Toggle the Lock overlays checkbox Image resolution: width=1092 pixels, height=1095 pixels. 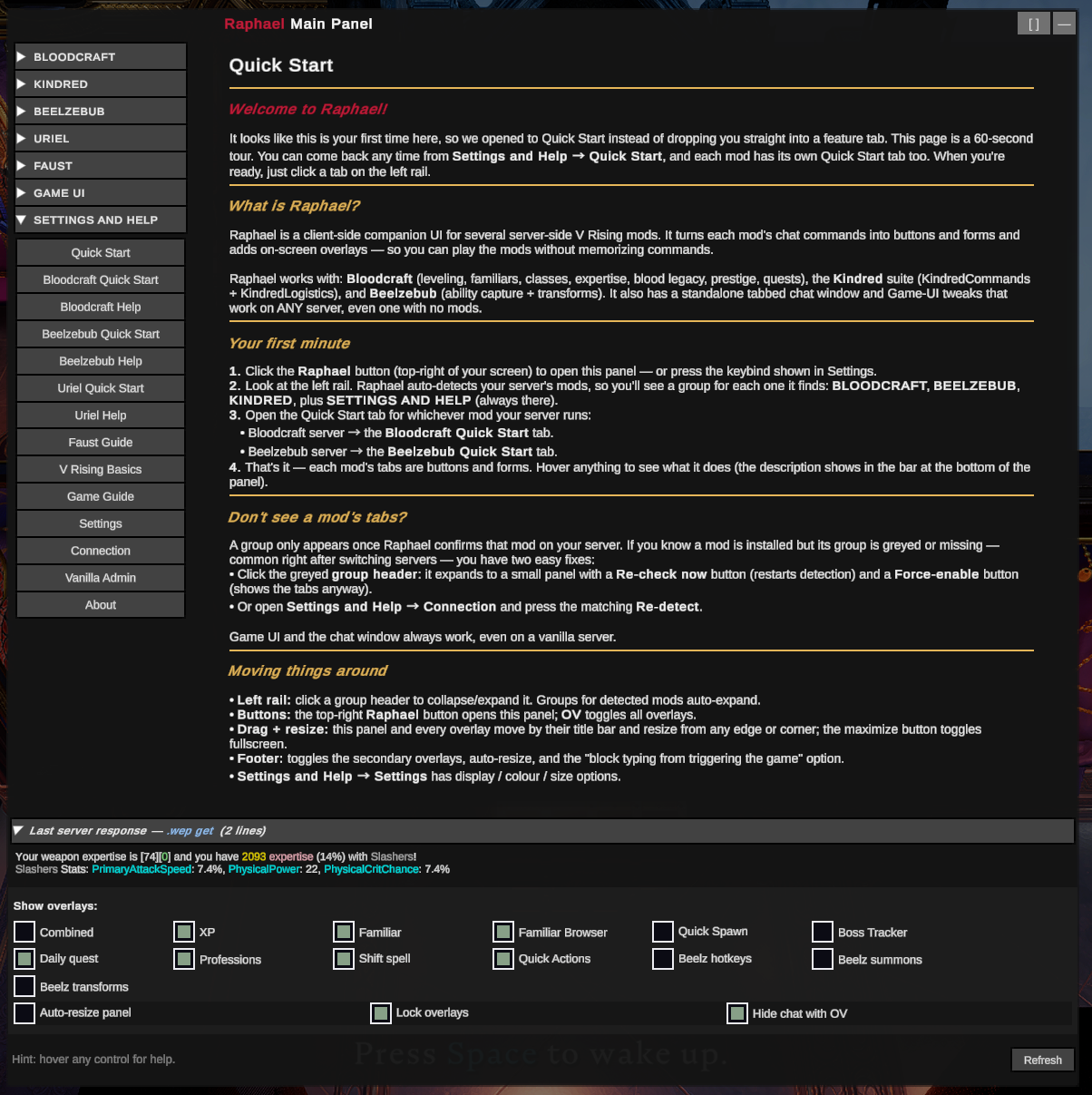point(381,1012)
